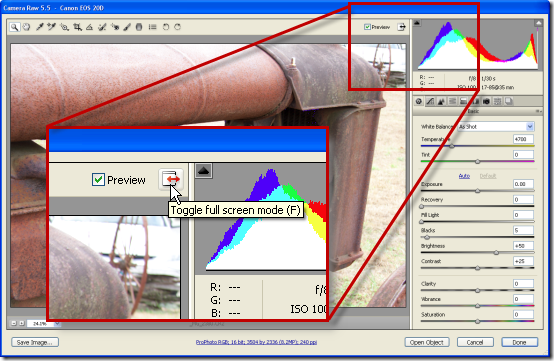Choose the Spot Removal tool
554x361 pixels.
click(102, 27)
